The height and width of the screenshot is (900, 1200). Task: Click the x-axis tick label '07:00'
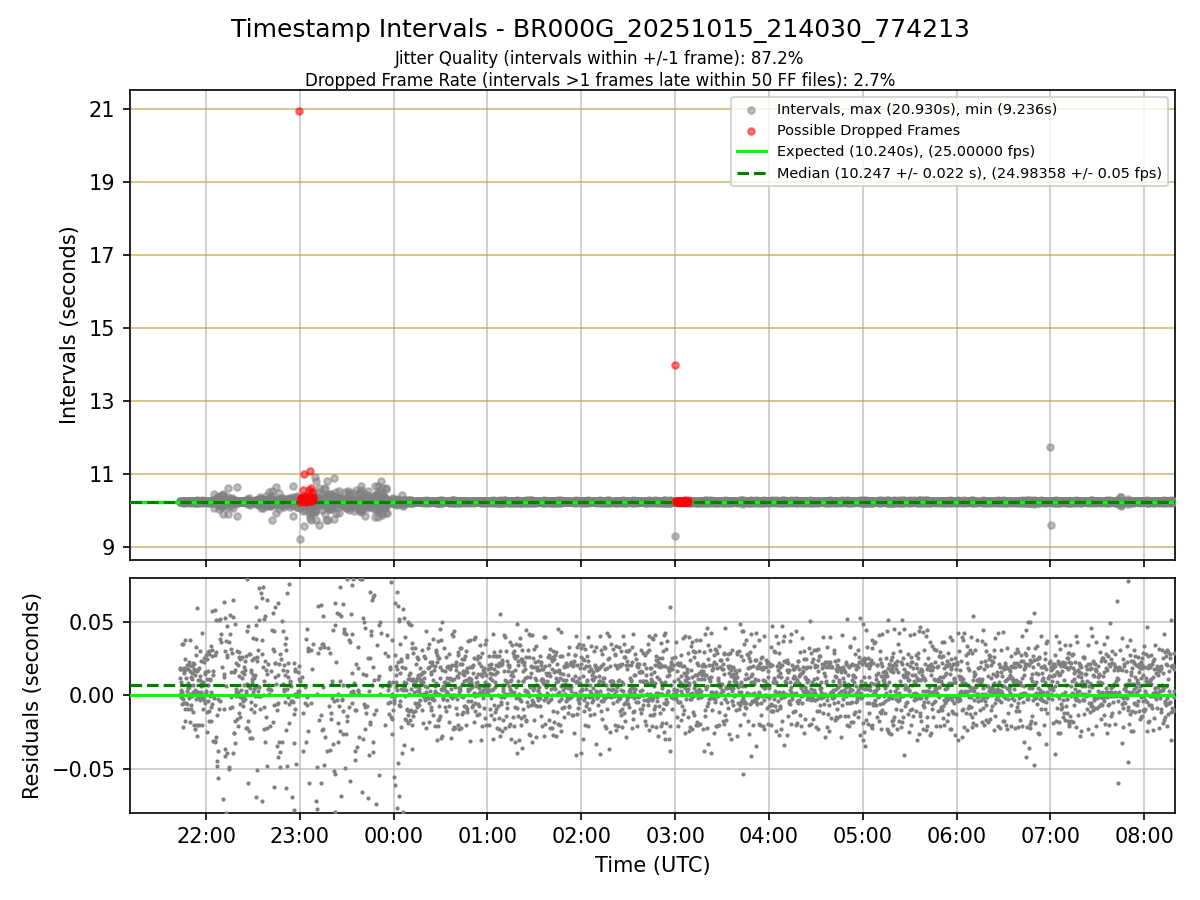(x=1050, y=836)
